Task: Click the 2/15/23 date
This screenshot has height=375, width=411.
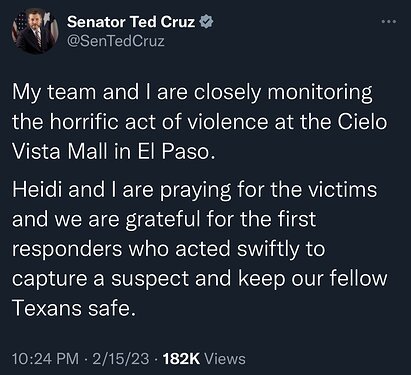Action: (121, 359)
